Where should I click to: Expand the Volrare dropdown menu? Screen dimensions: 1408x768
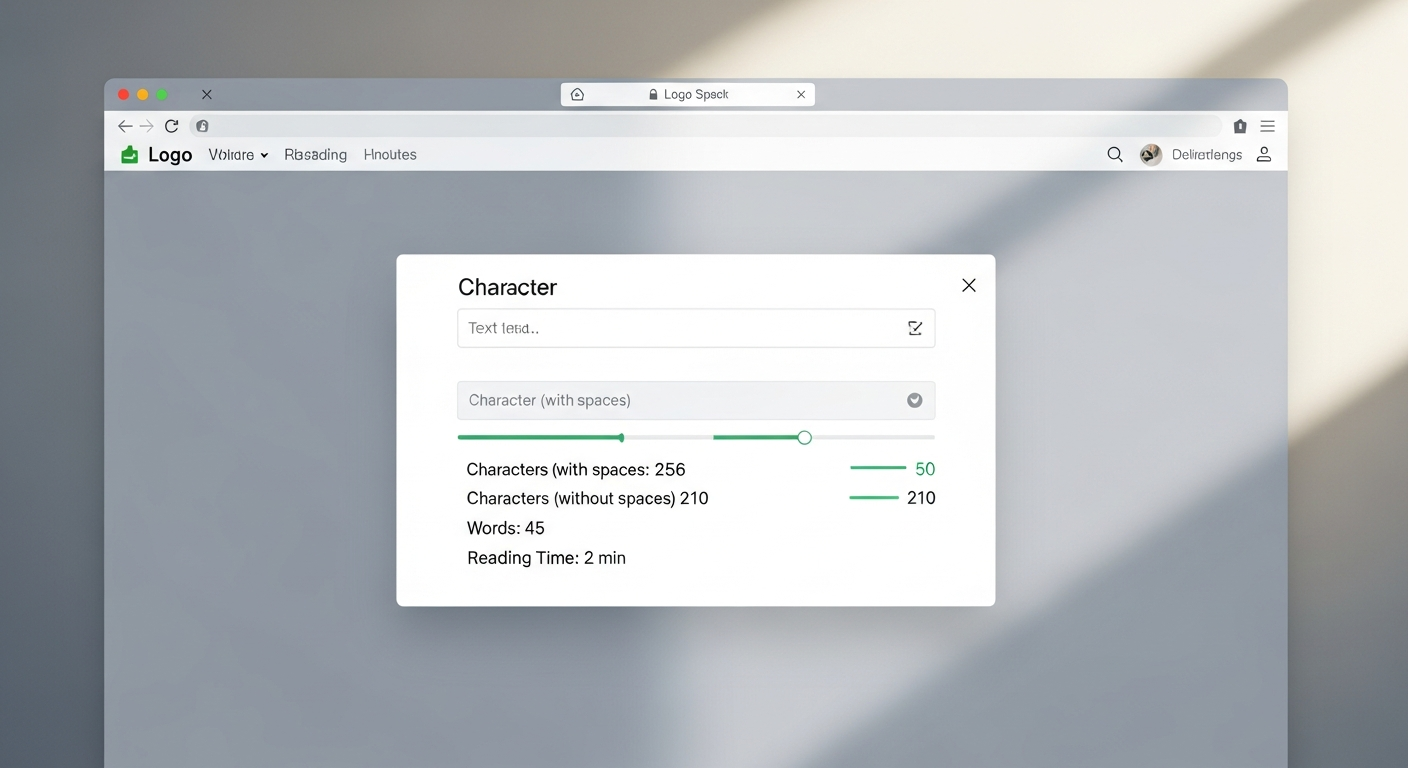click(x=238, y=155)
